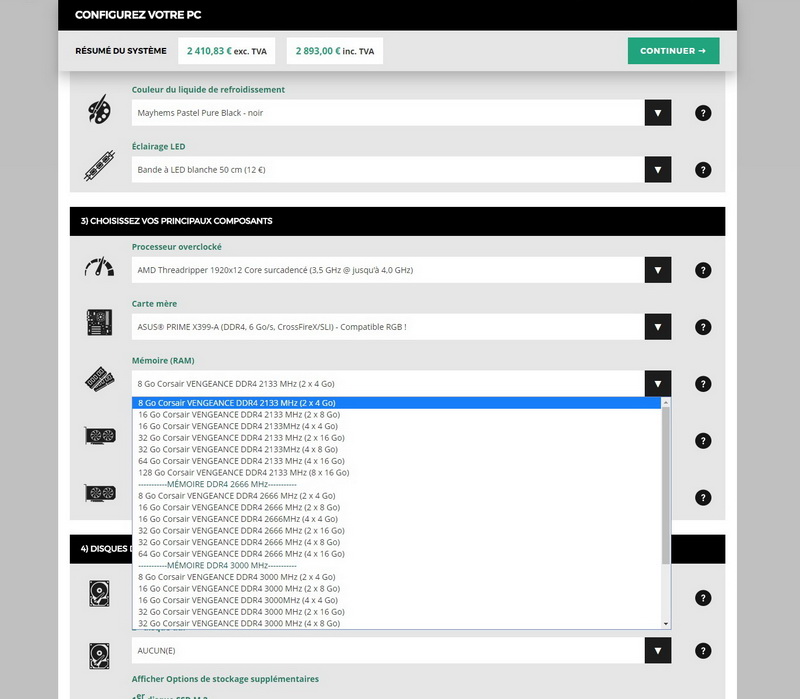Click Afficher Options de stockage supplémentaires

coord(225,679)
